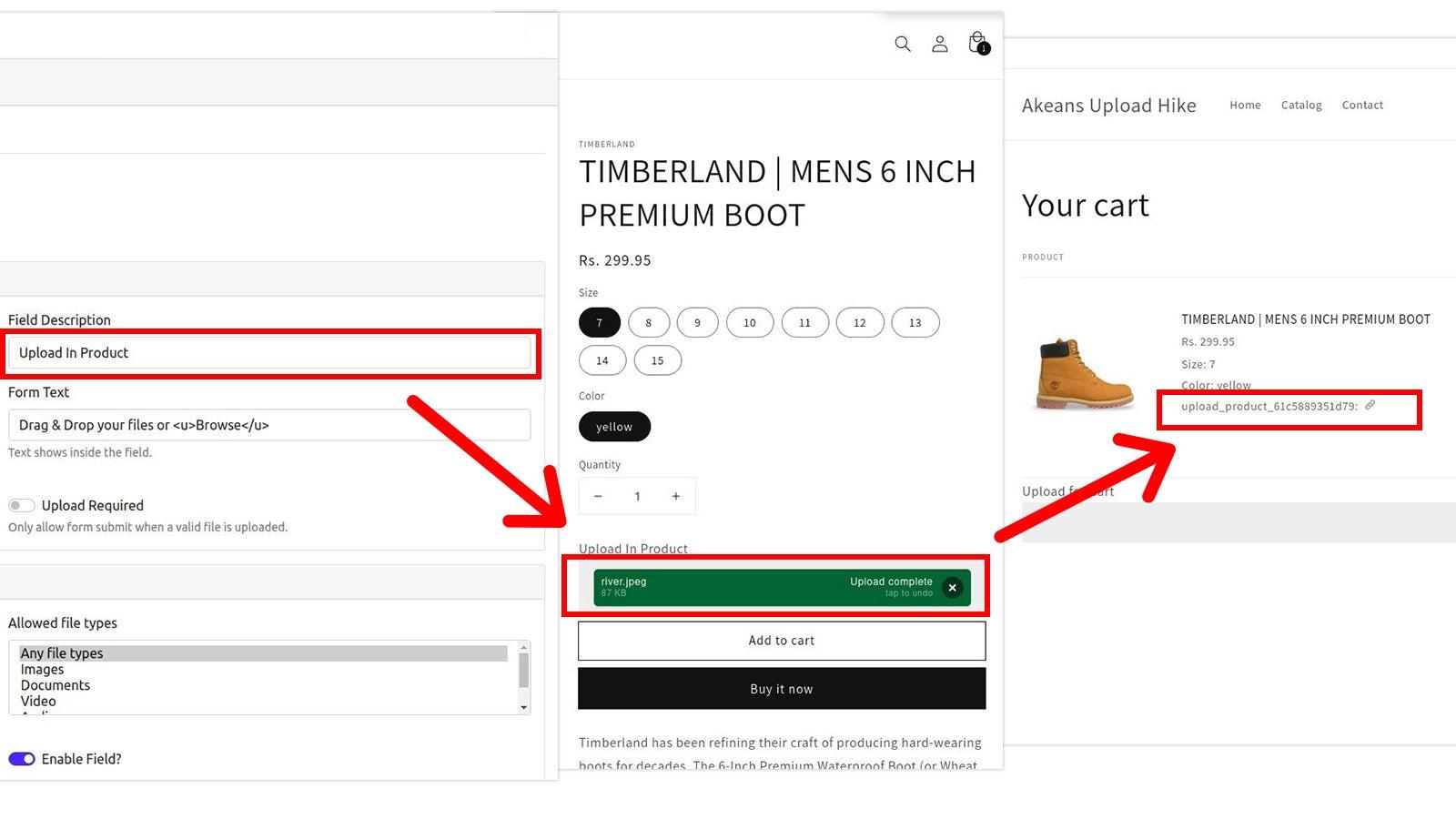1456x819 pixels.
Task: Select the yellow color swatch
Action: click(614, 426)
